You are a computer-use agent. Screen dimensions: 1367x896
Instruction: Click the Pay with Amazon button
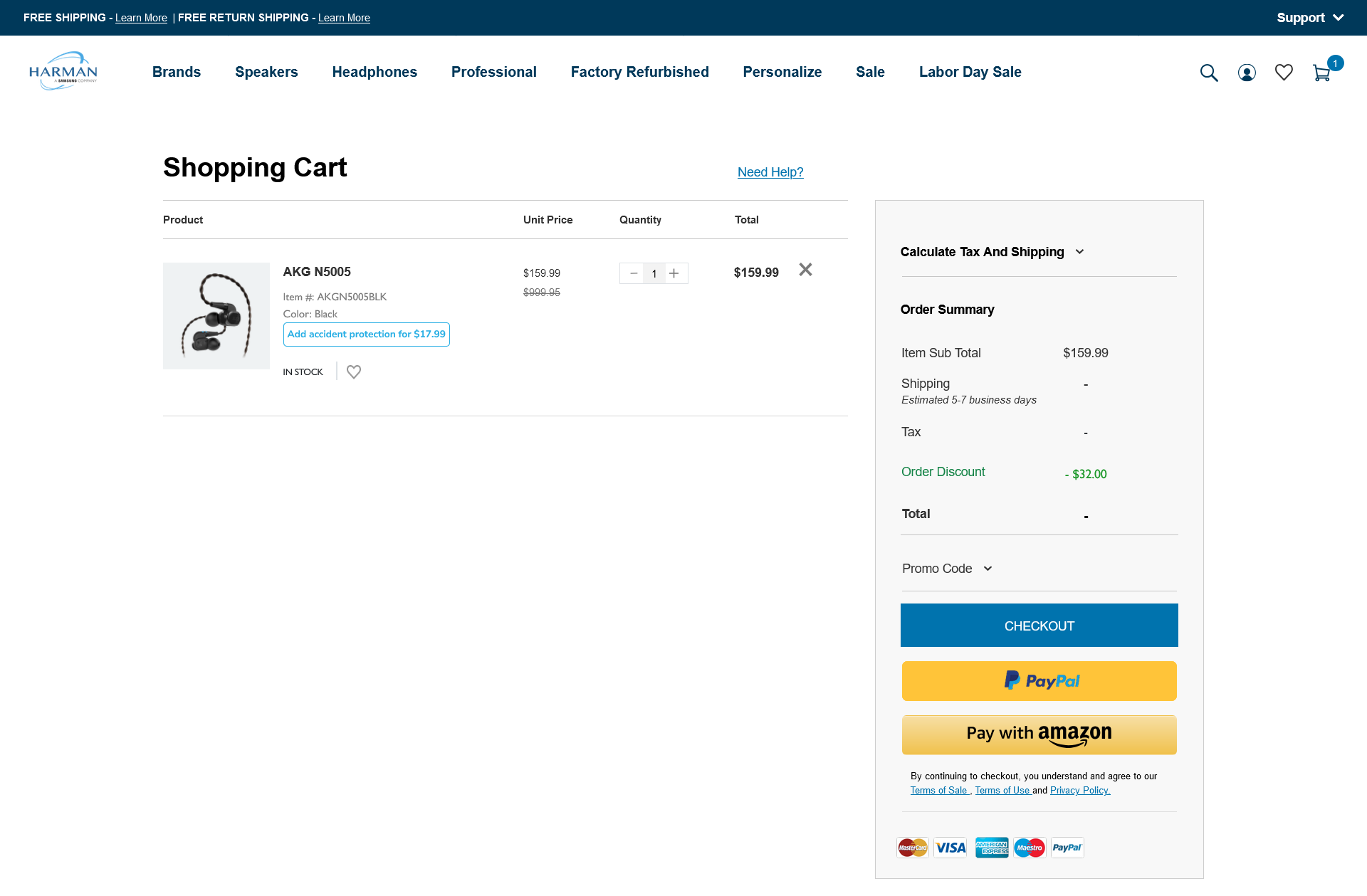[1039, 734]
